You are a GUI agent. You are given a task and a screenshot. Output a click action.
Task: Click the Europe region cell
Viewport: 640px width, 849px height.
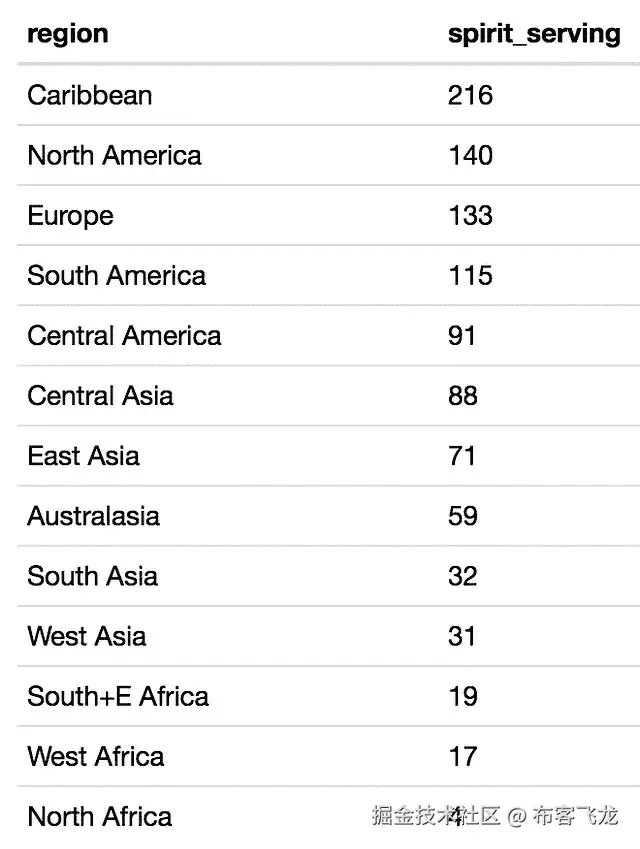(70, 216)
